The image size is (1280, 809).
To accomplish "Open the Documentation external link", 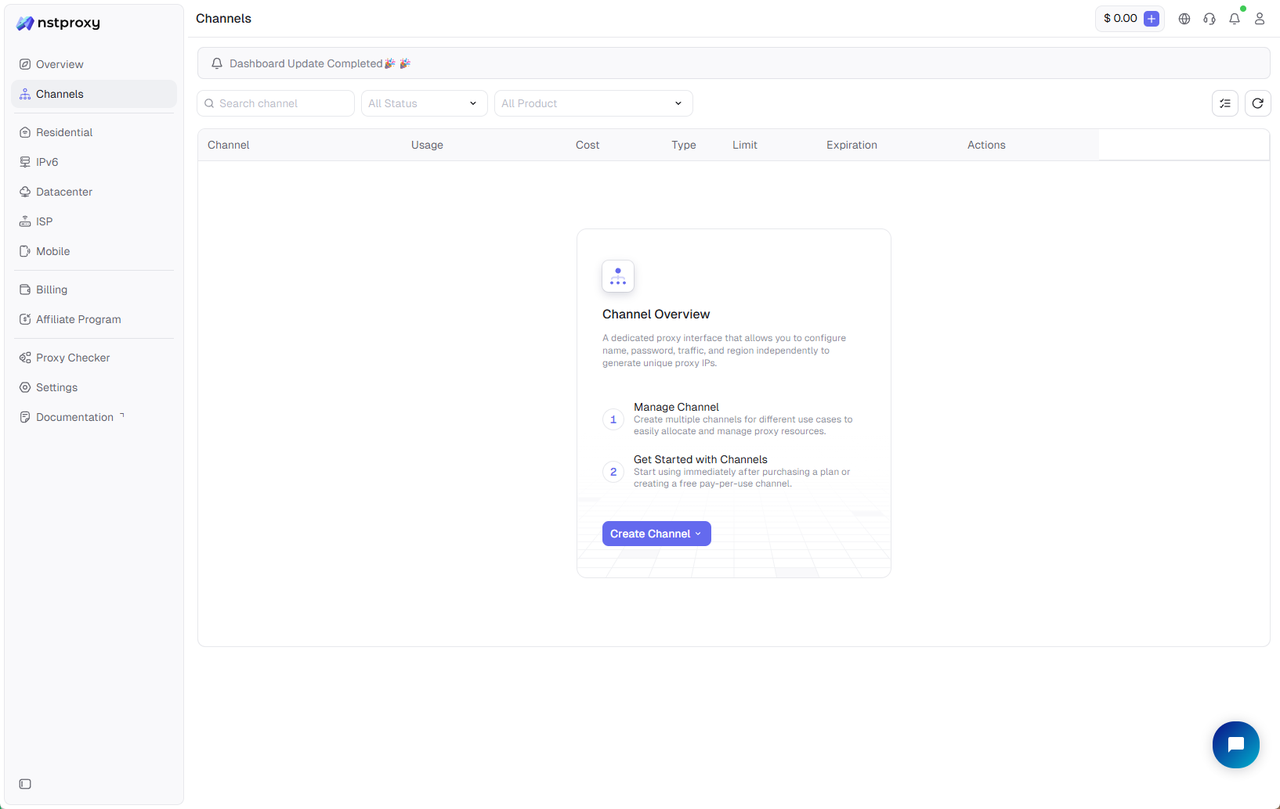I will (74, 417).
